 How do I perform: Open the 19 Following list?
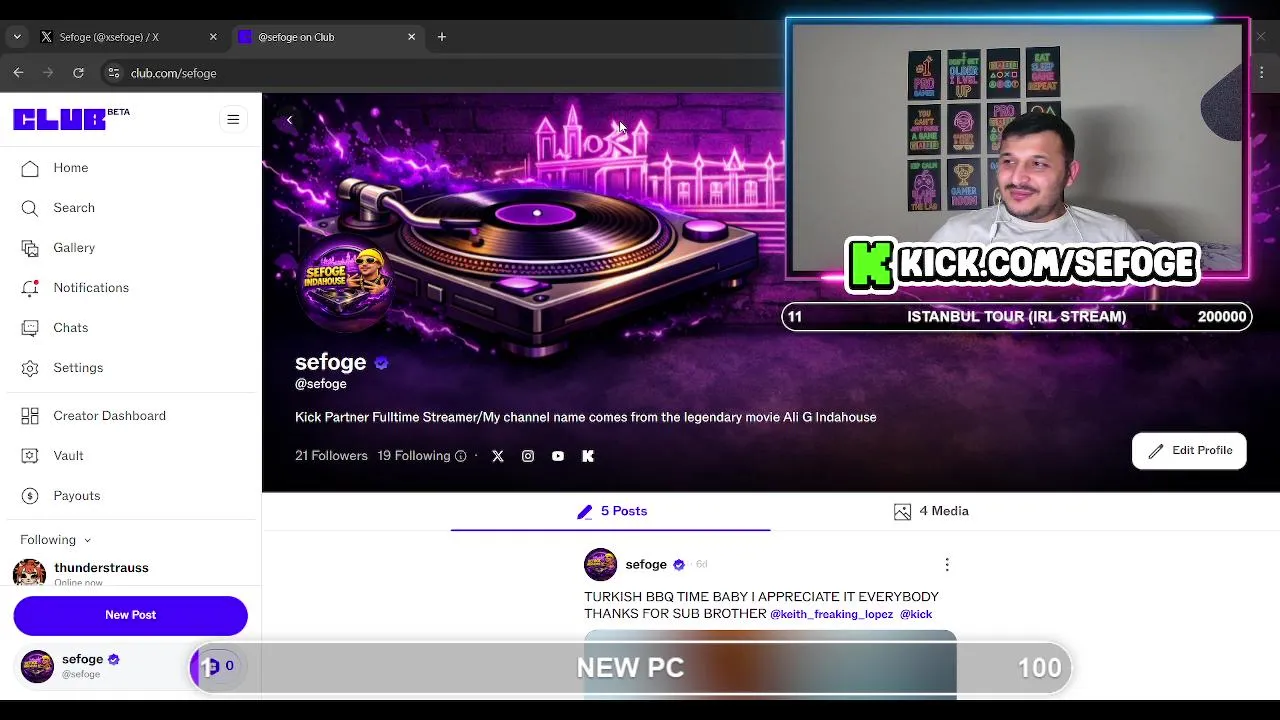(414, 456)
